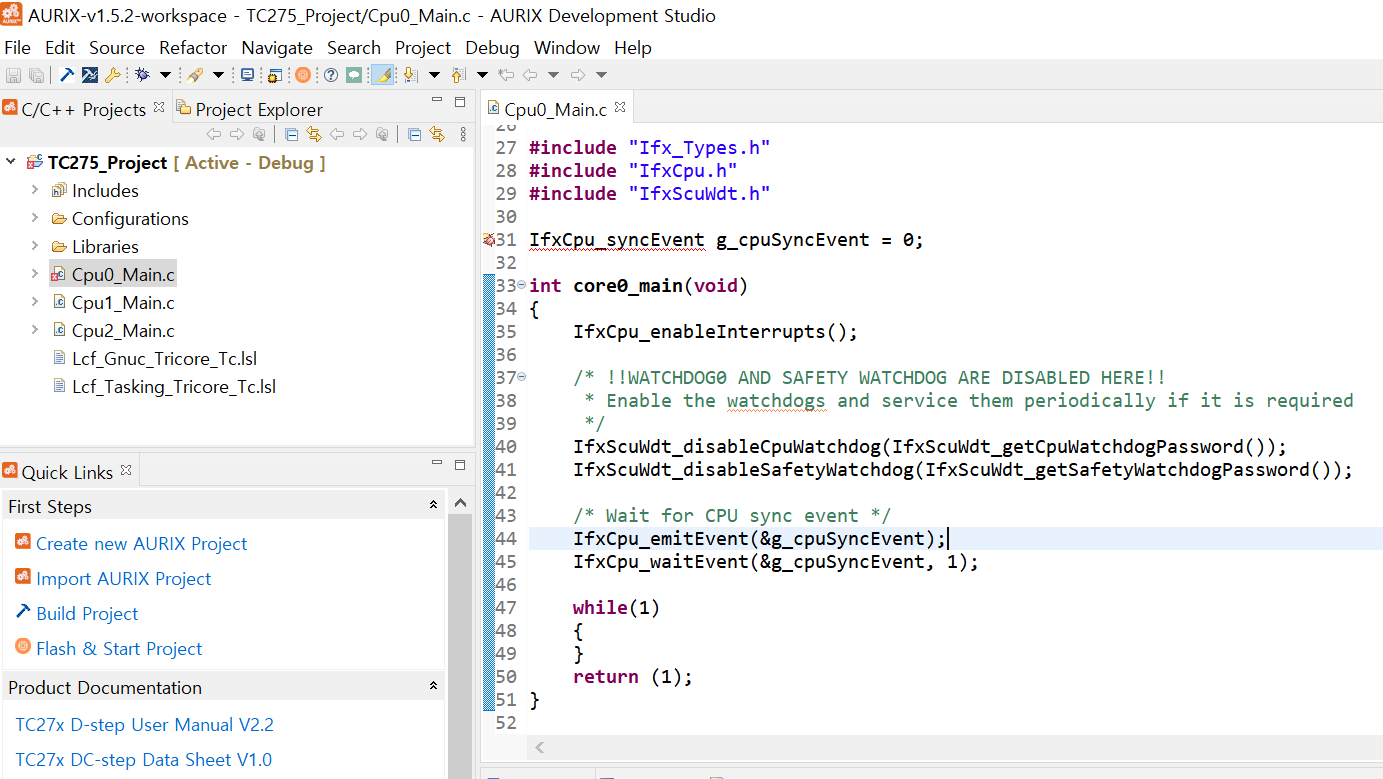Open the Project menu

tap(423, 48)
